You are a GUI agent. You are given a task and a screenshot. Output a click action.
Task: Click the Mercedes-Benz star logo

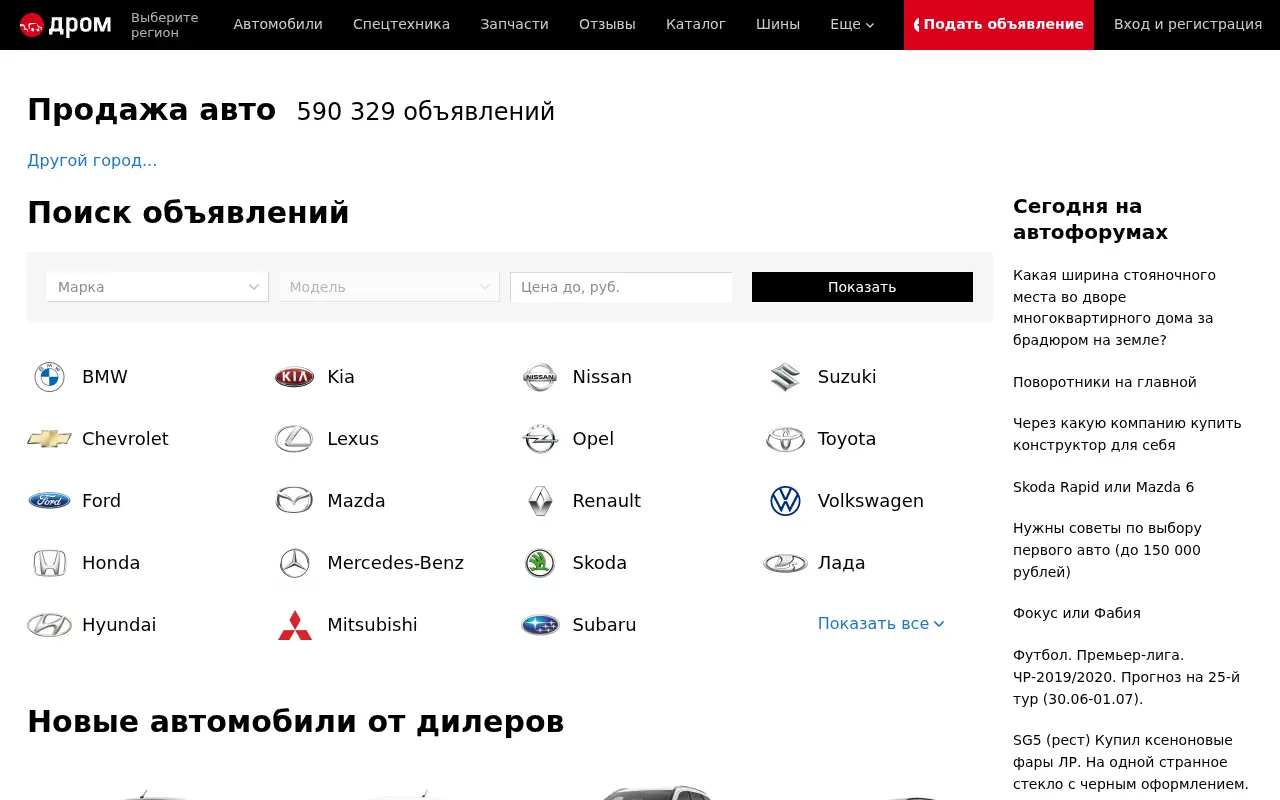coord(294,563)
